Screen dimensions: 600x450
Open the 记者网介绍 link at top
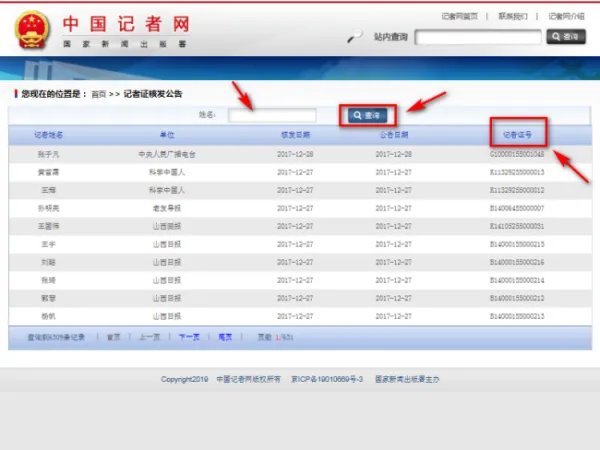pyautogui.click(x=566, y=16)
